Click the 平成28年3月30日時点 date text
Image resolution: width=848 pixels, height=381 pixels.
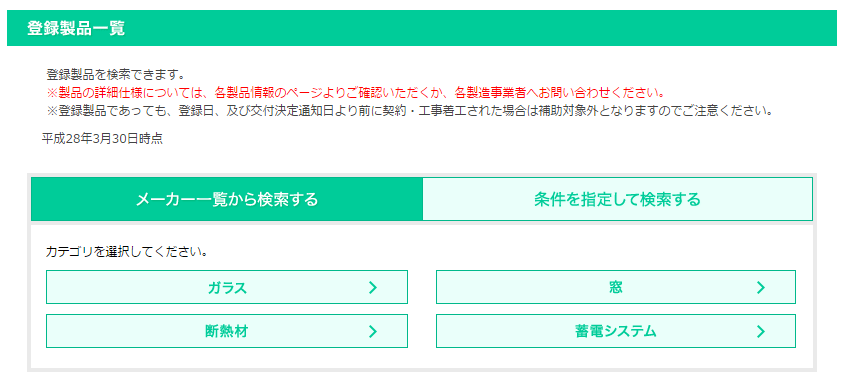(102, 139)
